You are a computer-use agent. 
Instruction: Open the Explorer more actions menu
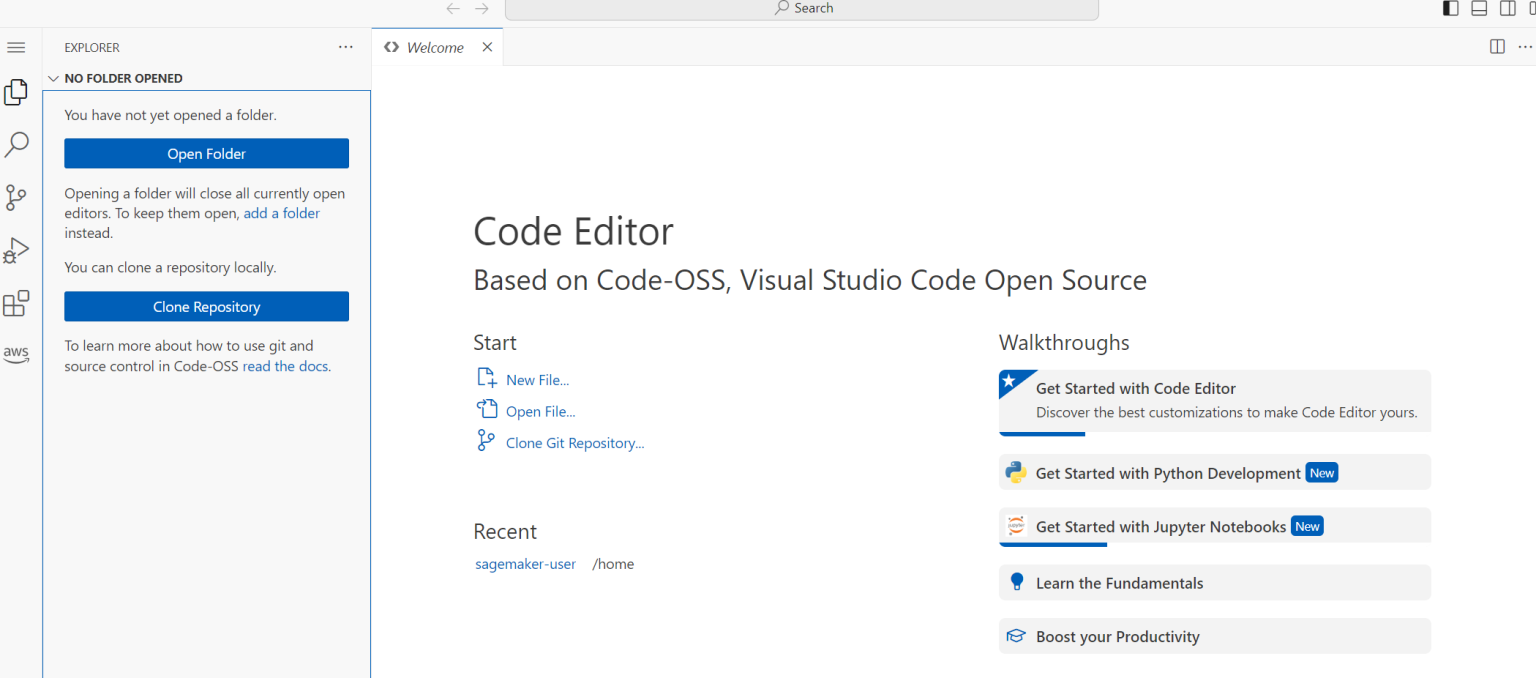(x=345, y=47)
